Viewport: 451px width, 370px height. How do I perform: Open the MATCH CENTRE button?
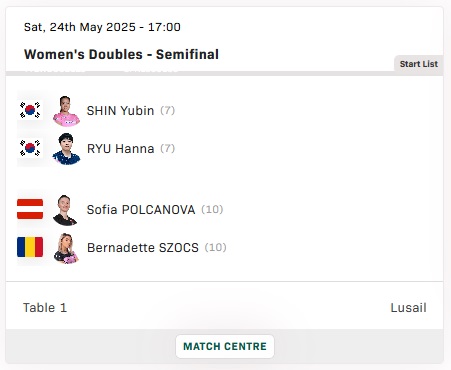pyautogui.click(x=225, y=346)
